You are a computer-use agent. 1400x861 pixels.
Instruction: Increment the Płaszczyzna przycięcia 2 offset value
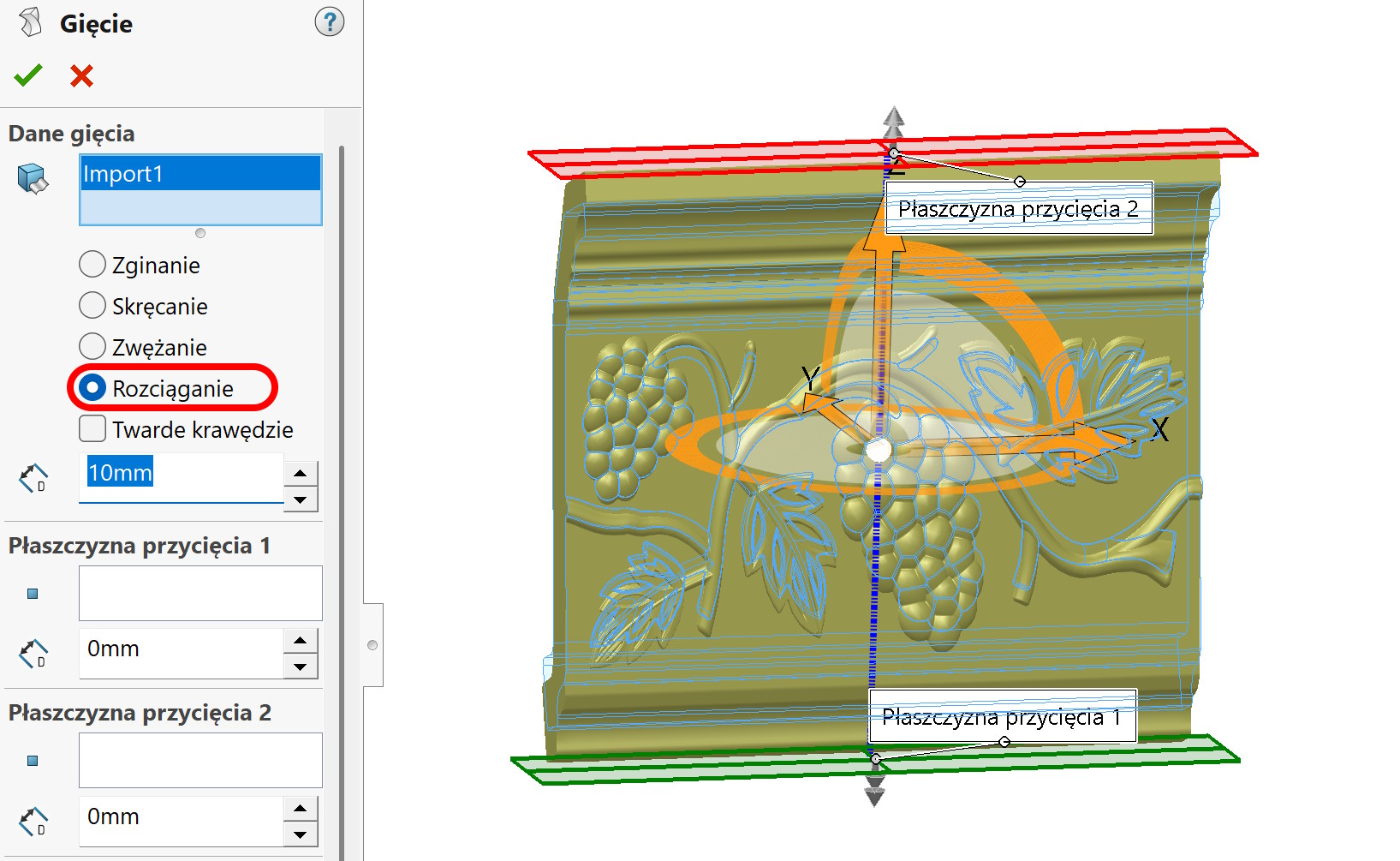pyautogui.click(x=300, y=808)
